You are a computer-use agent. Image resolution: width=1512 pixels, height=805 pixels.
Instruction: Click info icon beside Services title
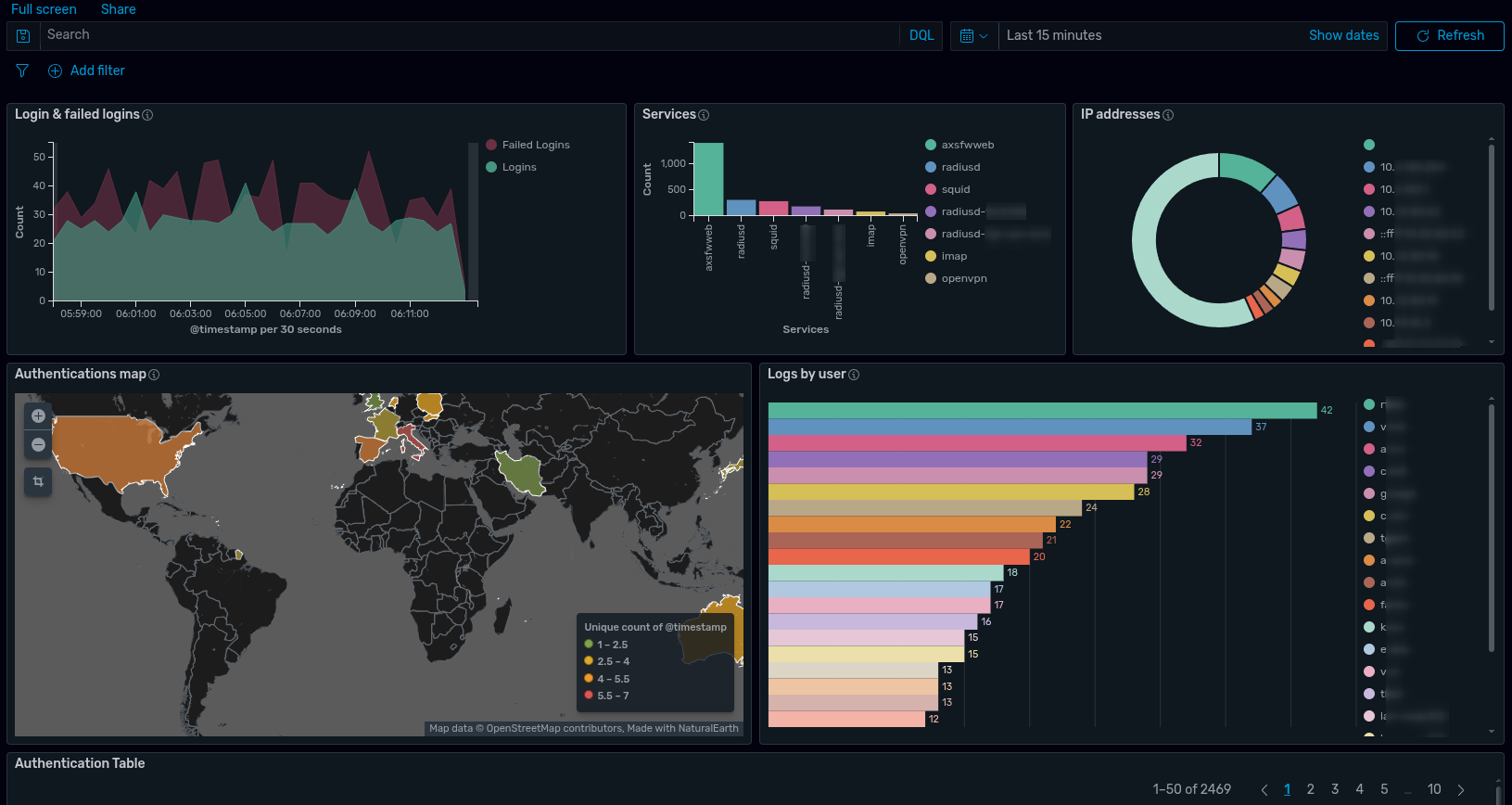[x=704, y=115]
